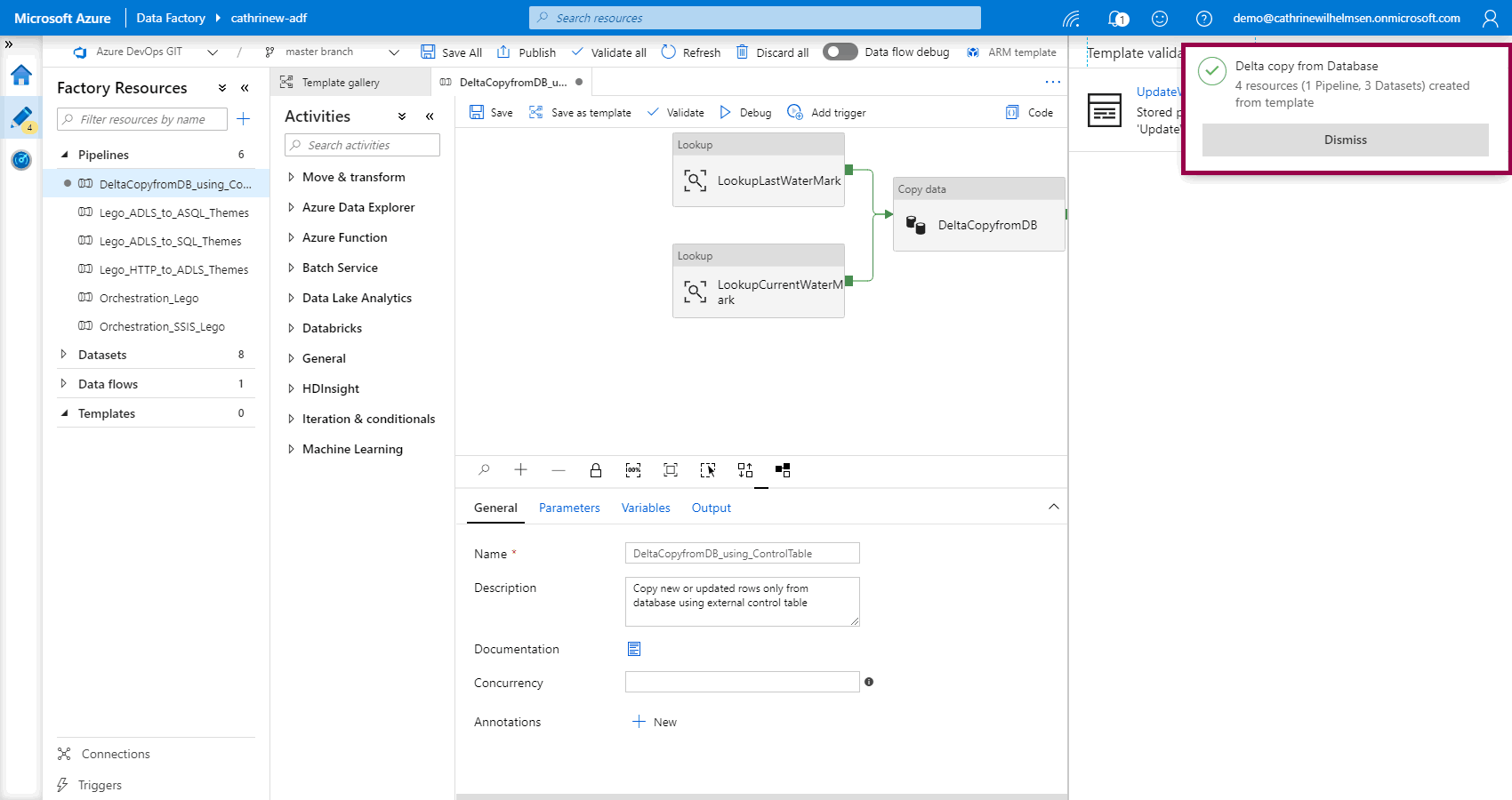This screenshot has height=800, width=1512.
Task: Dismiss the template created notification
Action: pos(1345,140)
